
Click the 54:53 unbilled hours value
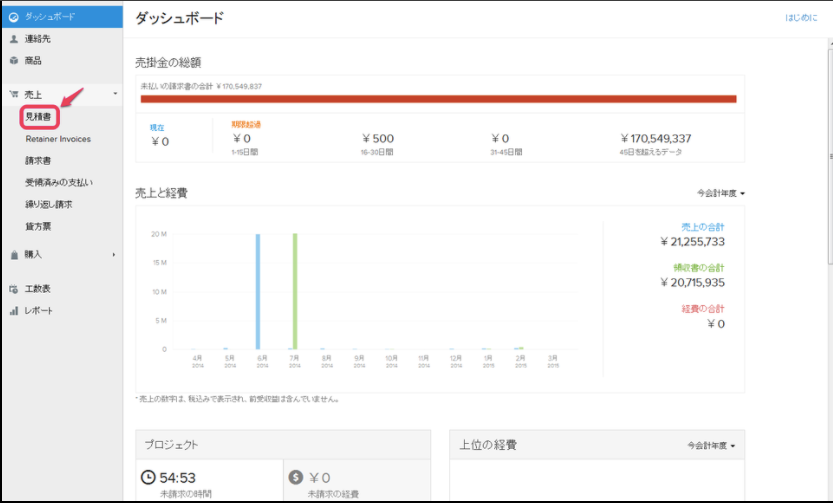[177, 478]
